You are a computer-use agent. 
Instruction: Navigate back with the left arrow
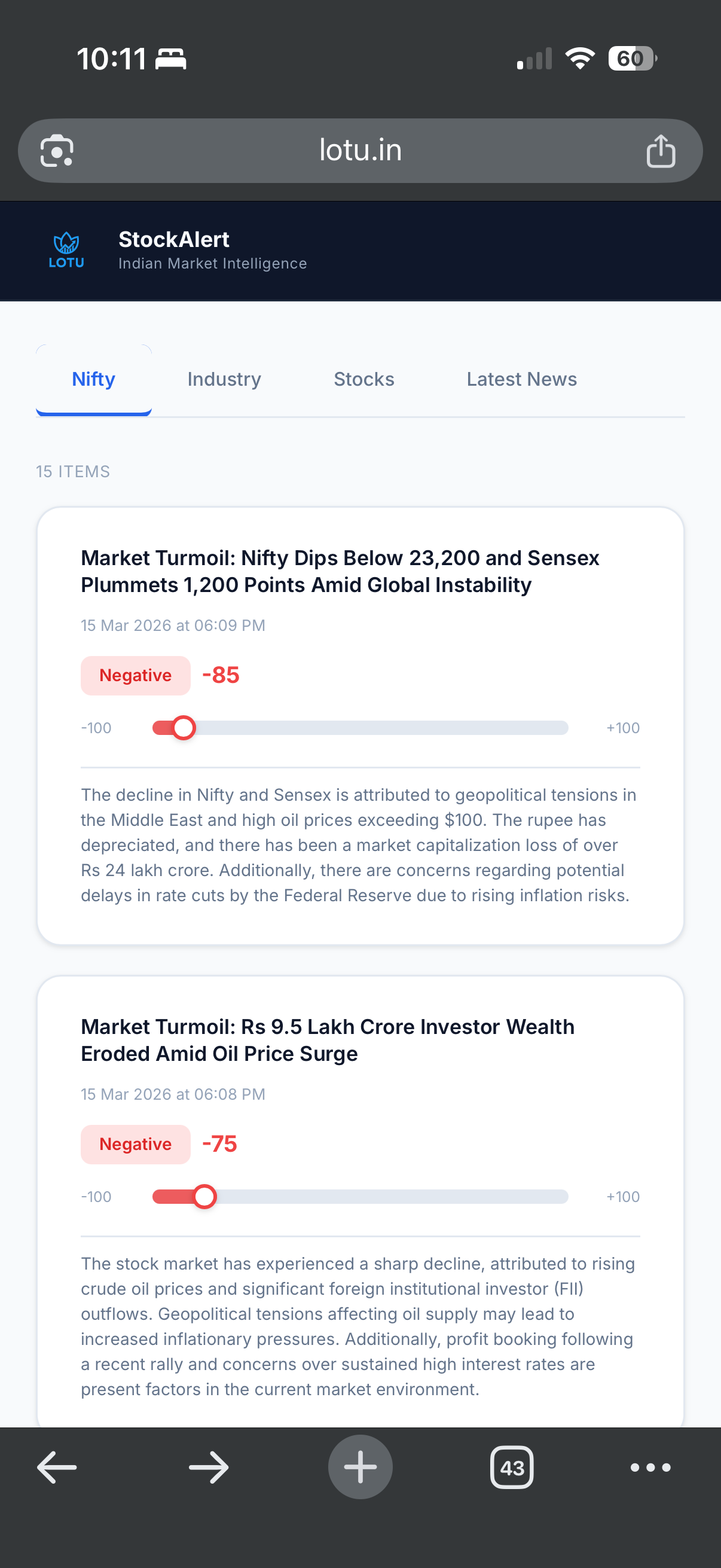[x=56, y=1466]
